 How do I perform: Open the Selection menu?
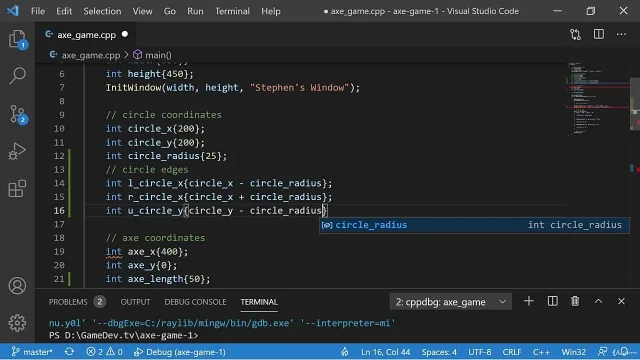coord(102,11)
